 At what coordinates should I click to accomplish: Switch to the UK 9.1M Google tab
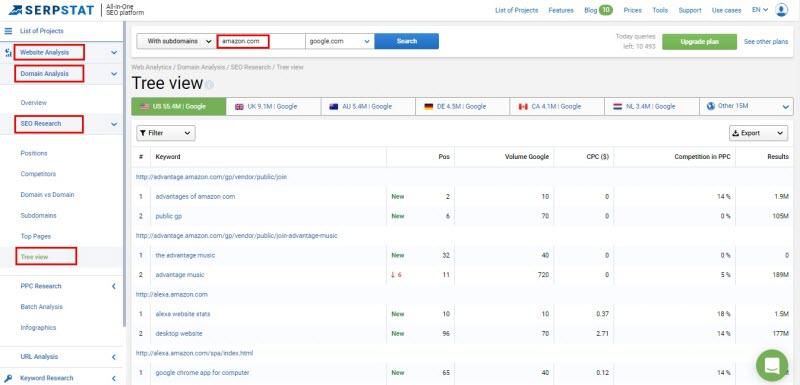tap(273, 107)
